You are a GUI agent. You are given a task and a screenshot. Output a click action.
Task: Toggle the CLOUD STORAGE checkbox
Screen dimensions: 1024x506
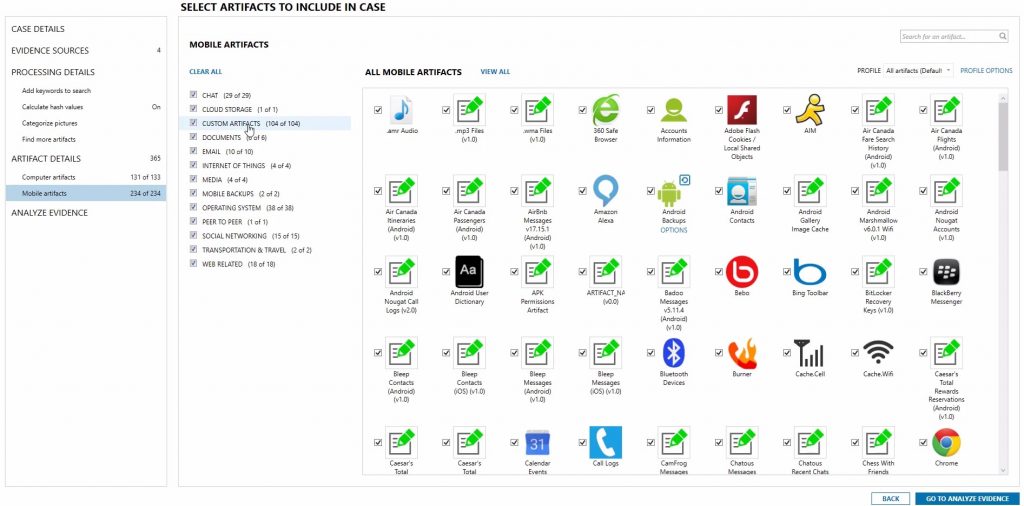tap(193, 109)
